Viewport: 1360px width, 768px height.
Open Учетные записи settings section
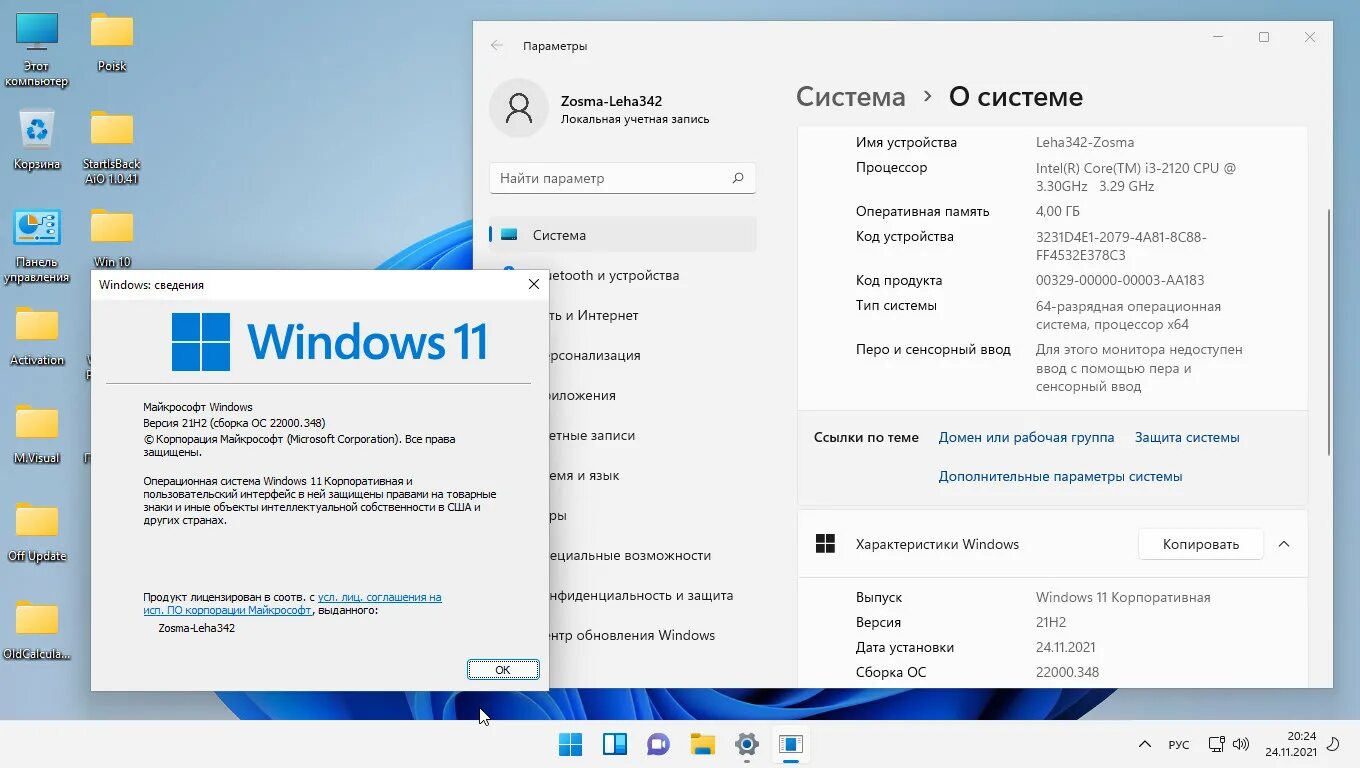(x=622, y=435)
